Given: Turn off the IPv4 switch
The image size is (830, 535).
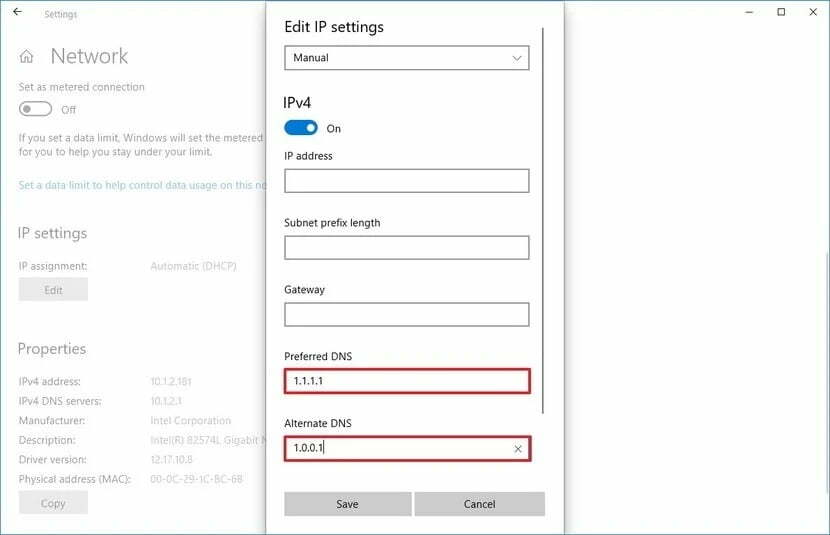Looking at the screenshot, I should tap(301, 128).
